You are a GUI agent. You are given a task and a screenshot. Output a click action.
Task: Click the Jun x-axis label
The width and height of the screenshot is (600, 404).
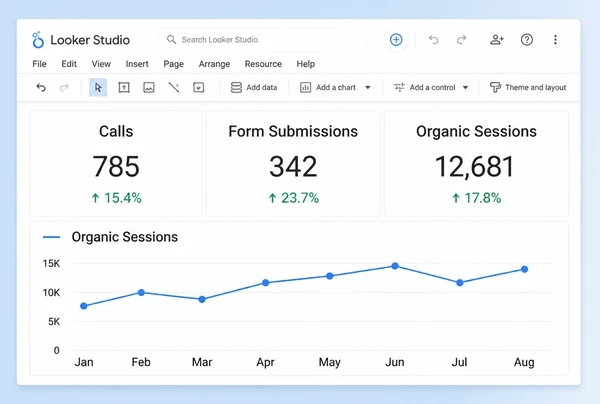click(395, 362)
